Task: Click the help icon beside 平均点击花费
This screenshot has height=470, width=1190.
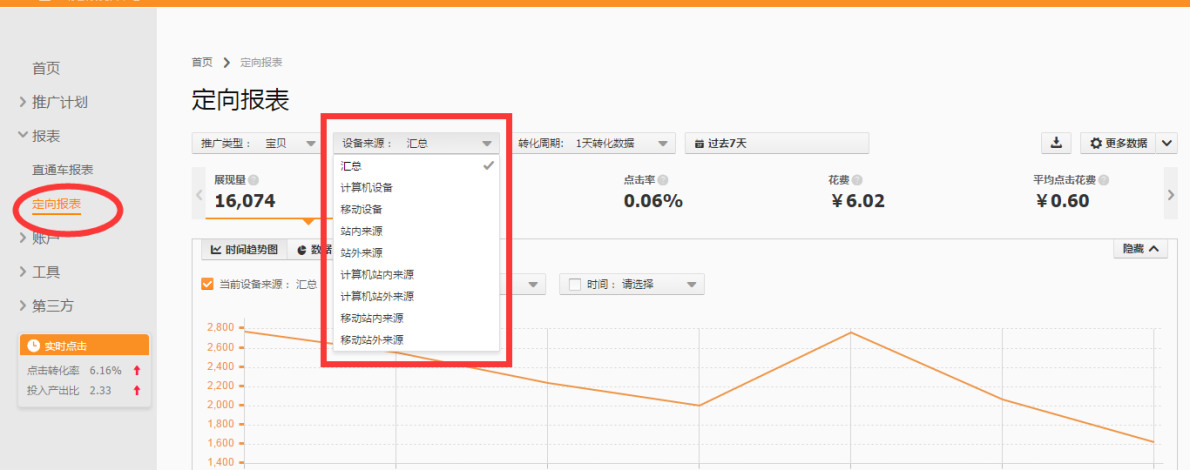Action: (x=1103, y=181)
